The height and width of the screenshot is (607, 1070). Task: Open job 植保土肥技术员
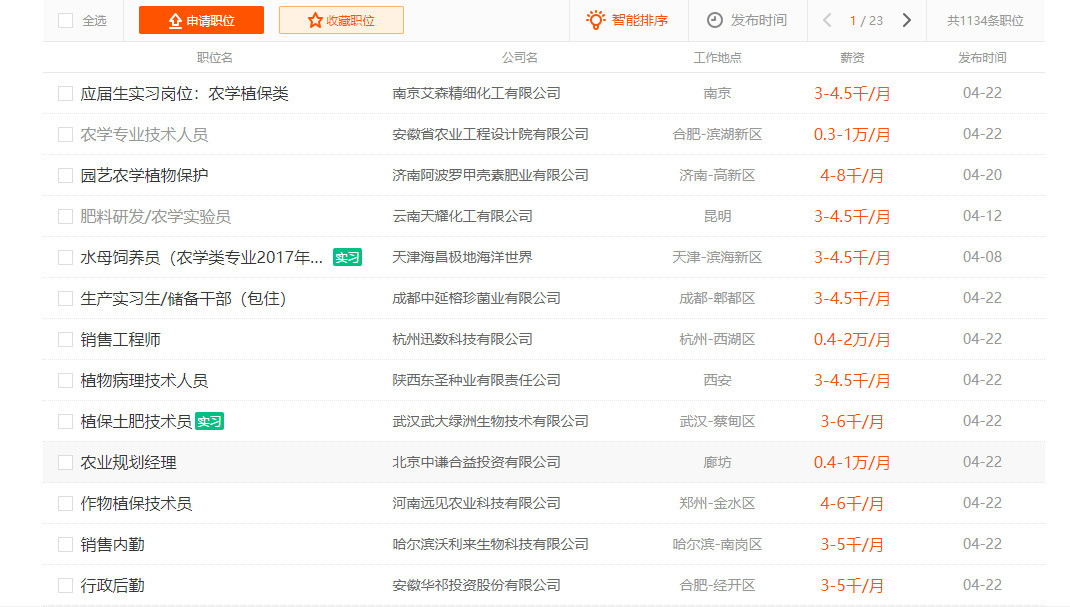(x=136, y=421)
